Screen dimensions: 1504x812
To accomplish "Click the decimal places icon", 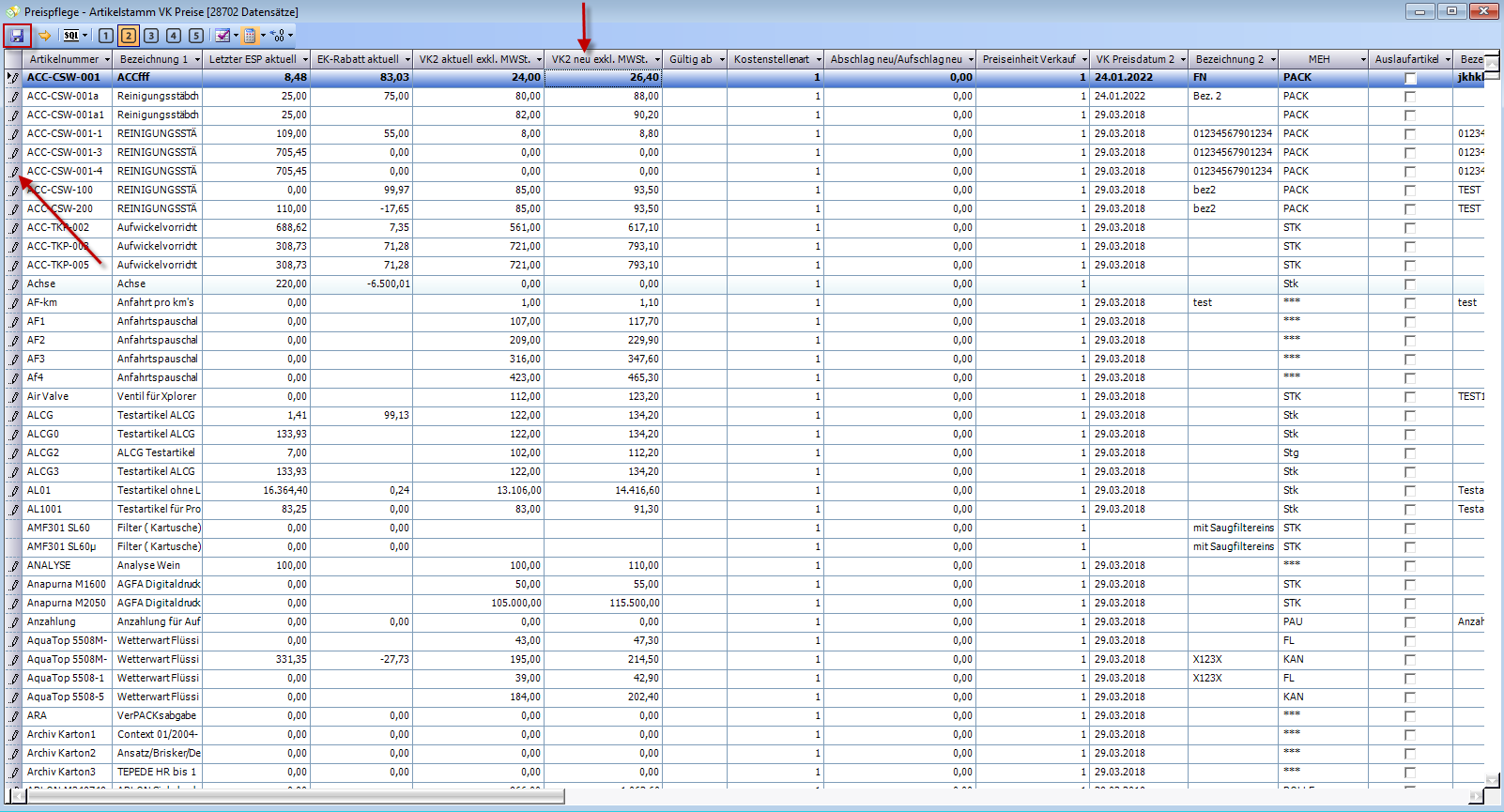I will click(277, 36).
